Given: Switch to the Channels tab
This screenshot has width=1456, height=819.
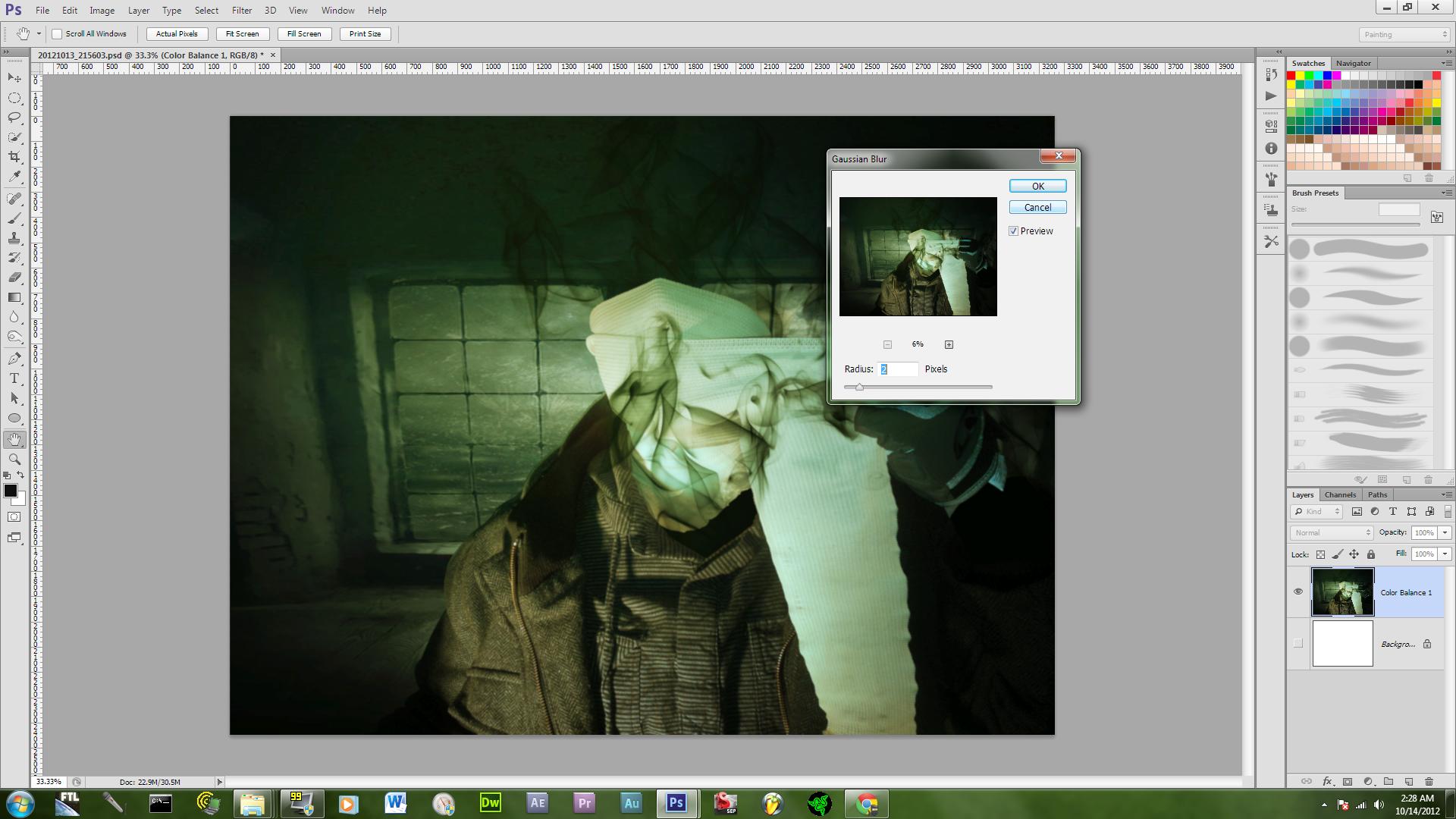Looking at the screenshot, I should (1340, 495).
